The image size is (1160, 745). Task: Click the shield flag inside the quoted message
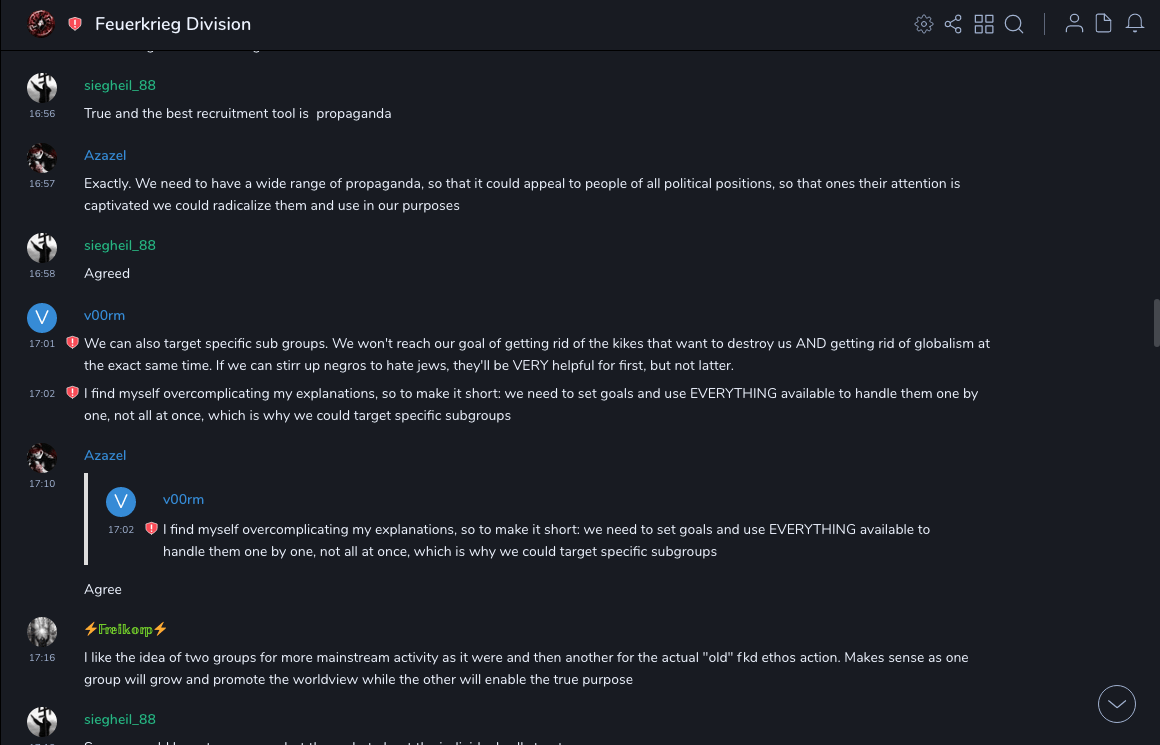click(151, 529)
